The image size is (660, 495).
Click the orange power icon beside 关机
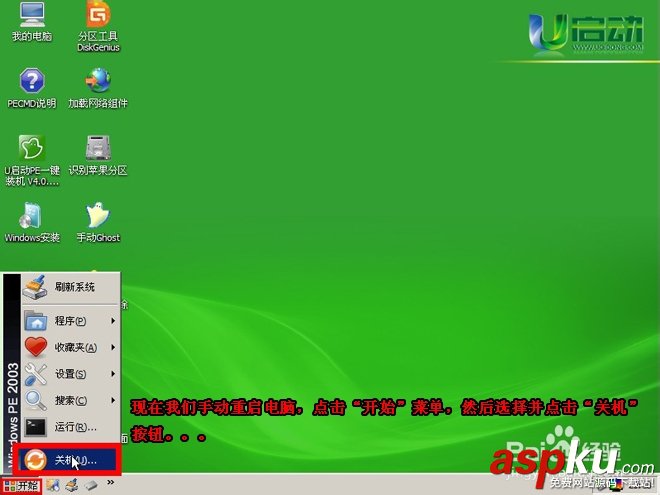36,460
